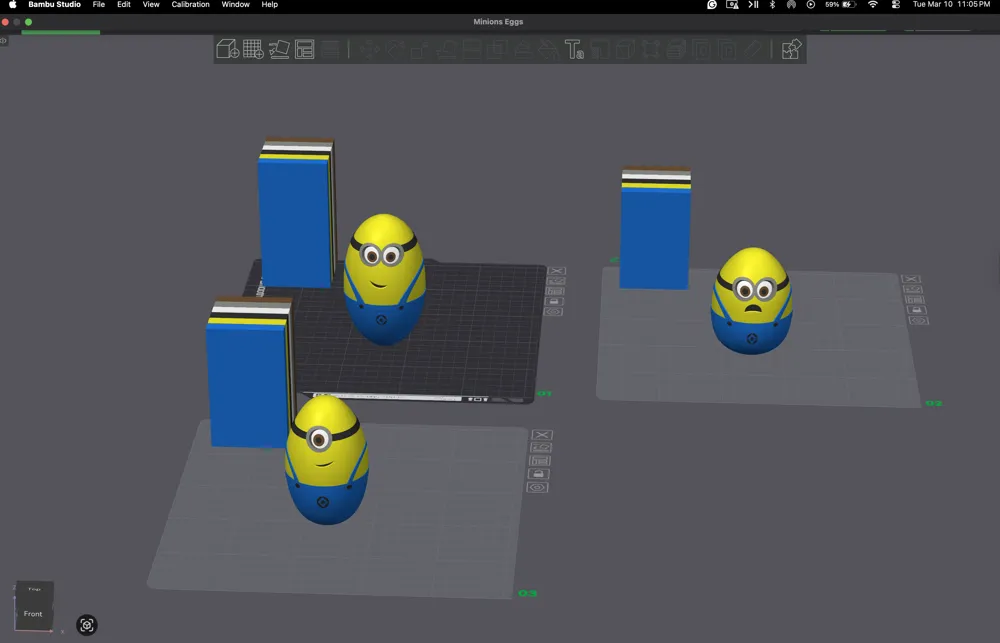
Task: Click the Arrange all objects icon
Action: (304, 49)
